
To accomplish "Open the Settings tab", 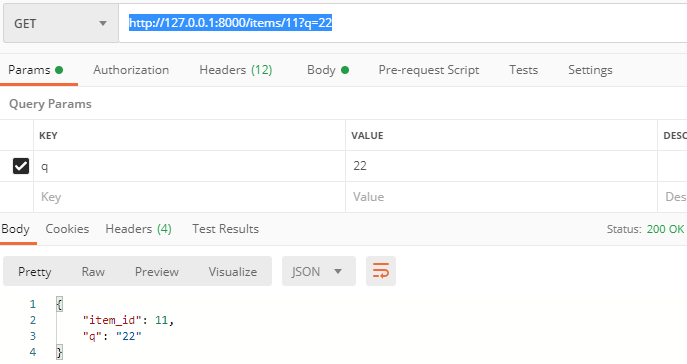I will [x=590, y=70].
